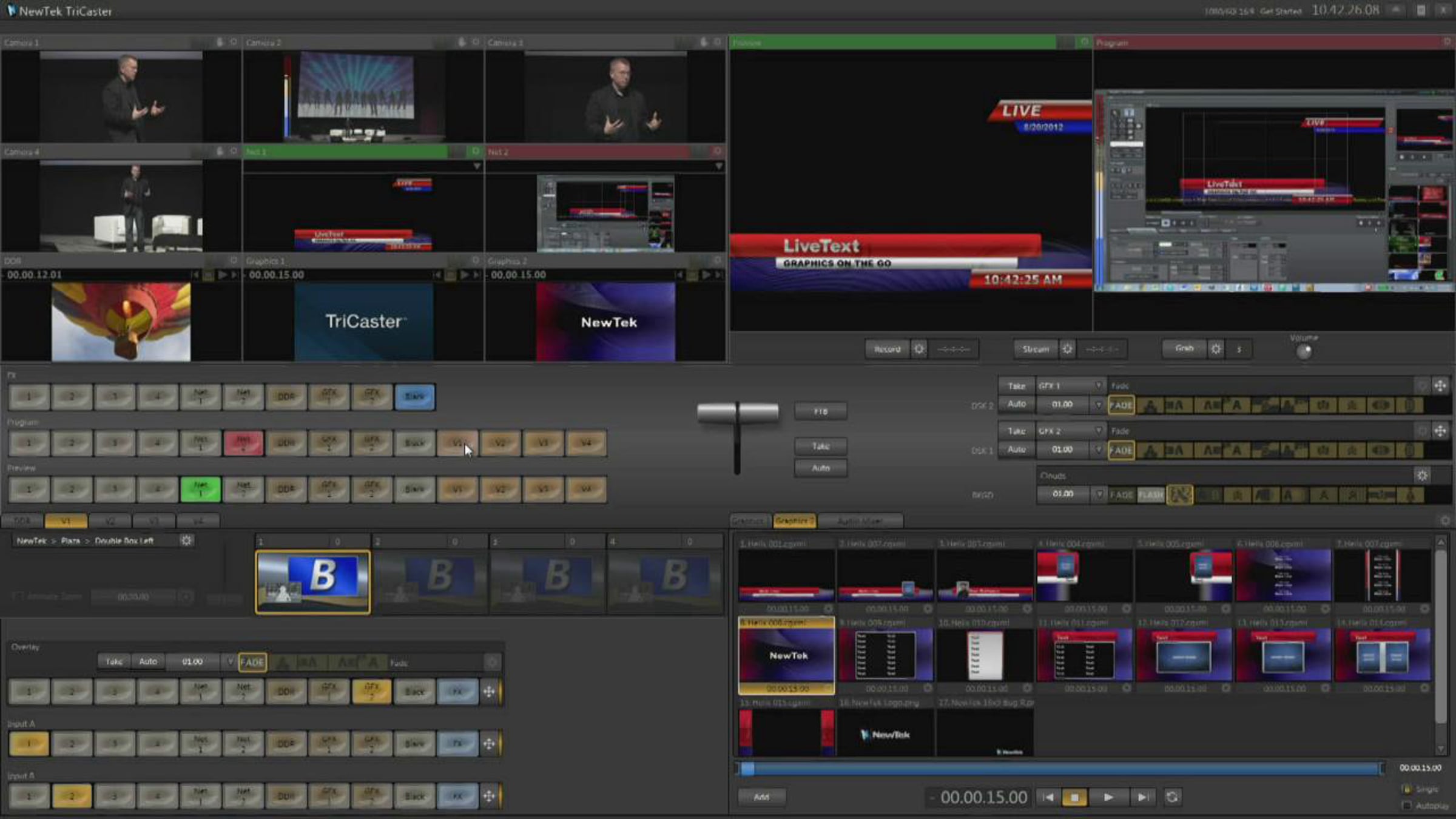Screen dimensions: 1456x819
Task: Open DSK 1 GFX 2 source dropdown
Action: (1098, 431)
